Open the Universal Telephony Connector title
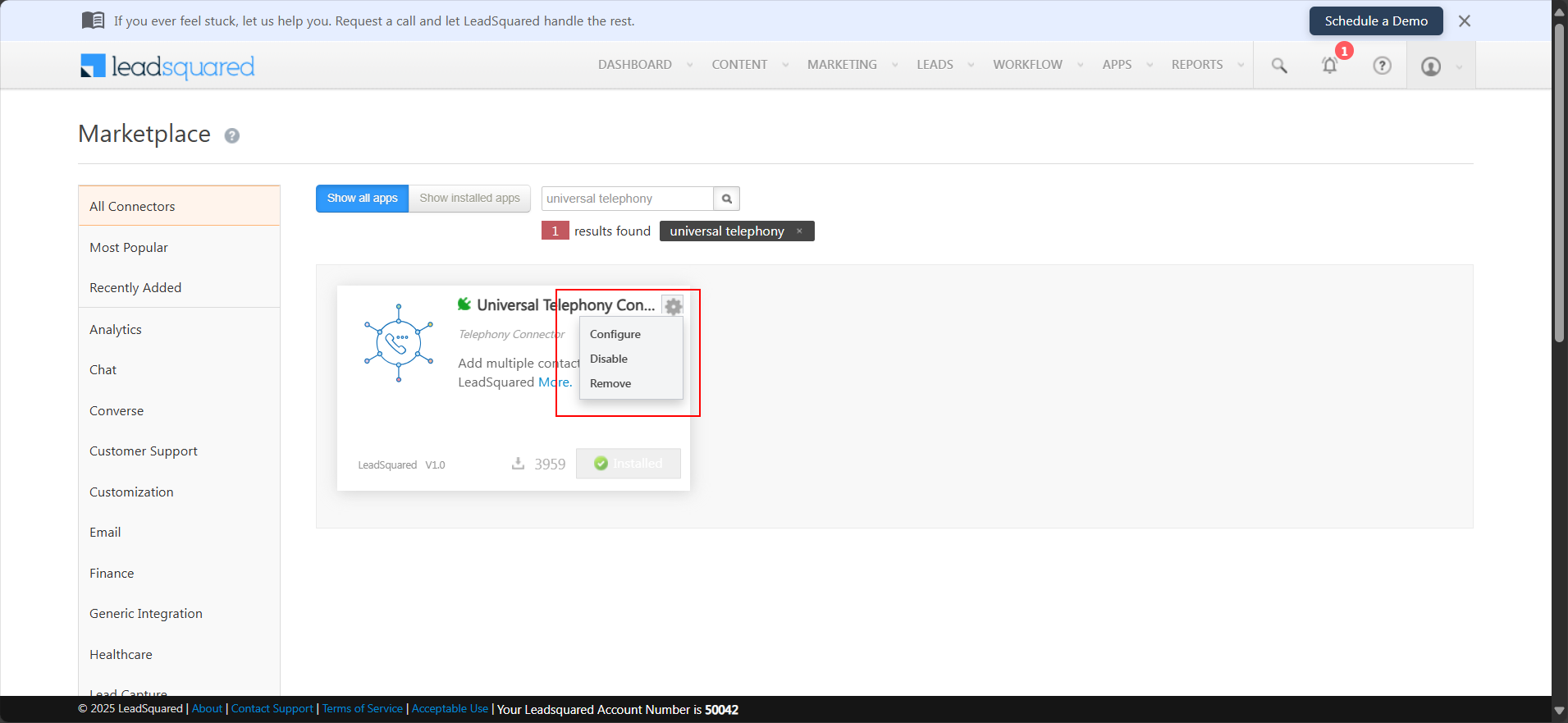 (566, 305)
